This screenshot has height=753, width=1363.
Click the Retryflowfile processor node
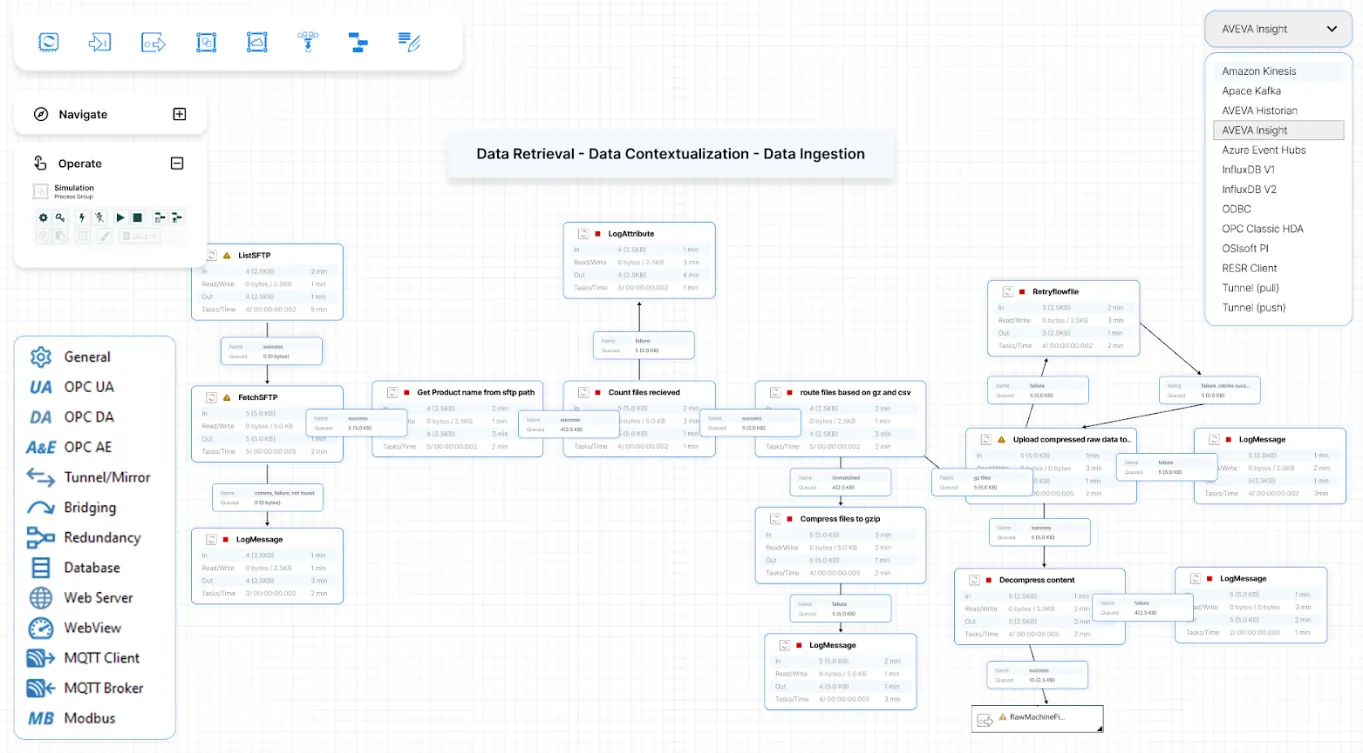[1063, 318]
